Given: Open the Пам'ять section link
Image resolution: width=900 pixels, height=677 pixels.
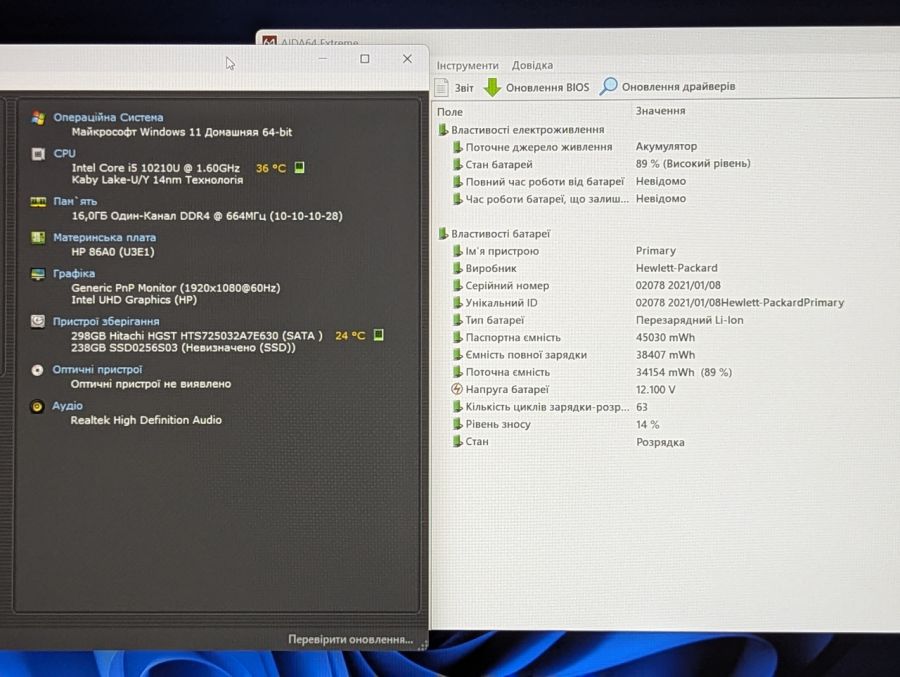Looking at the screenshot, I should tap(75, 201).
